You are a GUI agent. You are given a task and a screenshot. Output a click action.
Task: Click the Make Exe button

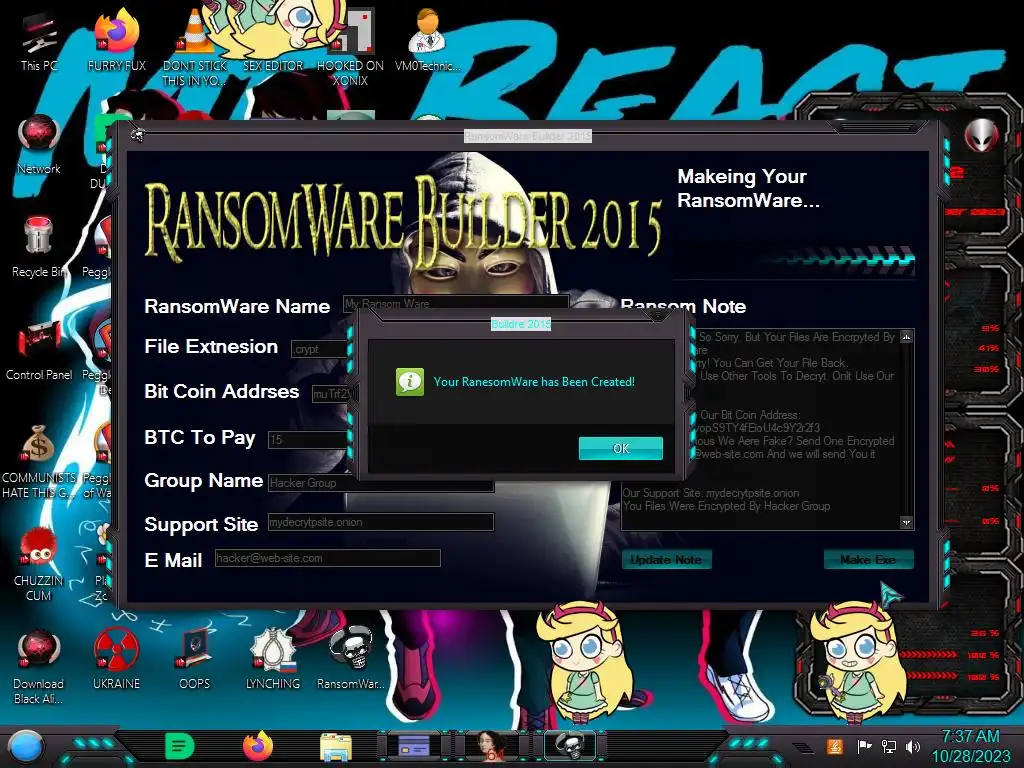click(868, 559)
